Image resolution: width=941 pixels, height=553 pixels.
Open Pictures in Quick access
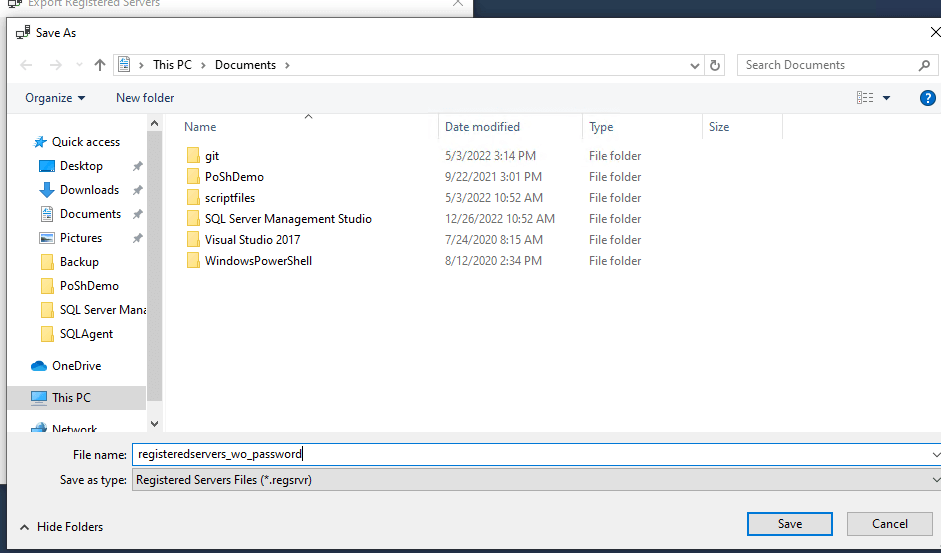[81, 238]
